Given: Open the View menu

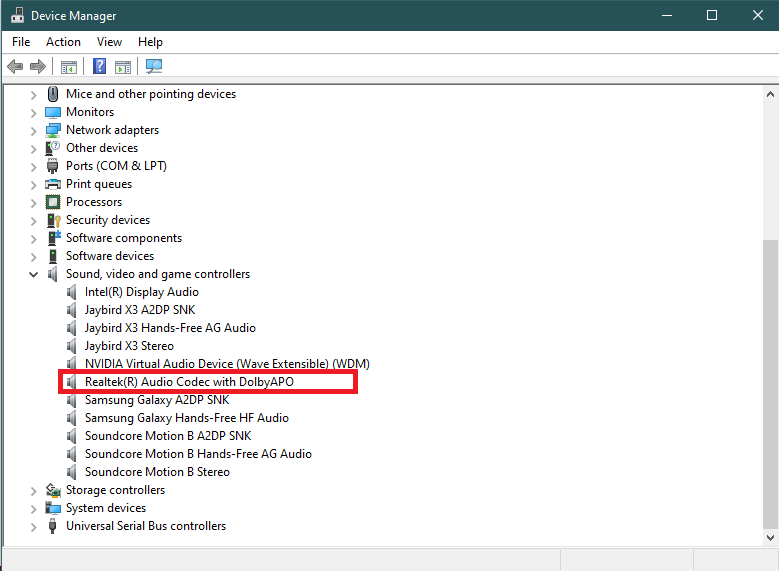Looking at the screenshot, I should pyautogui.click(x=109, y=42).
